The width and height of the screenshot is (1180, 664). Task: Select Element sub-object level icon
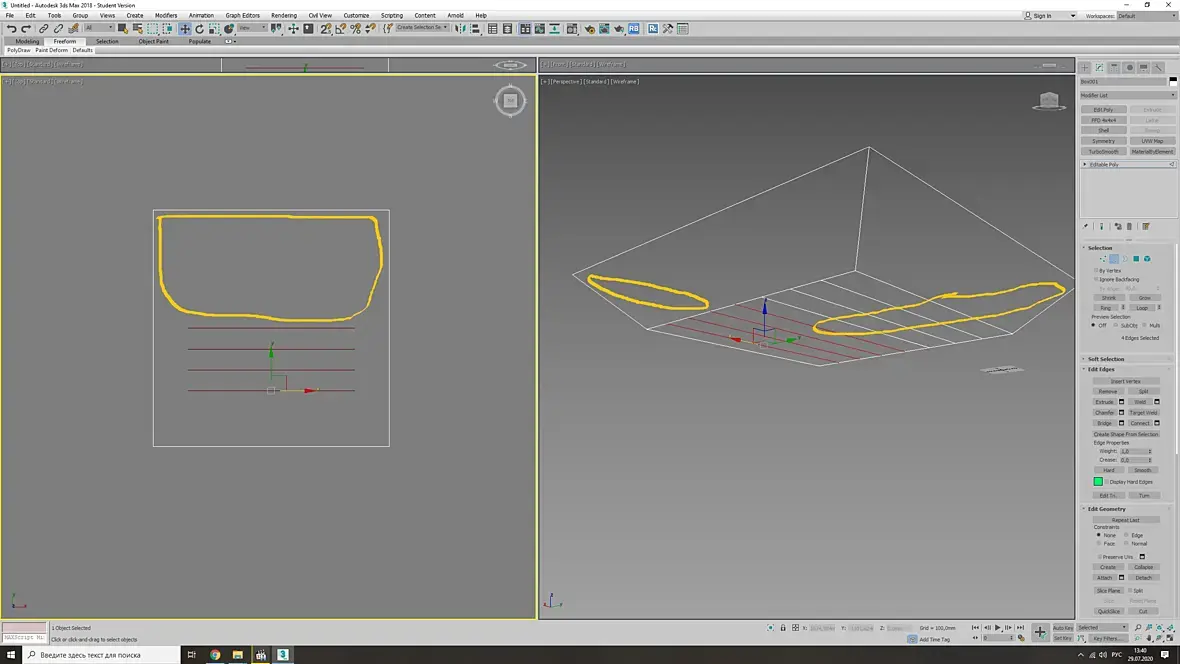coord(1148,258)
